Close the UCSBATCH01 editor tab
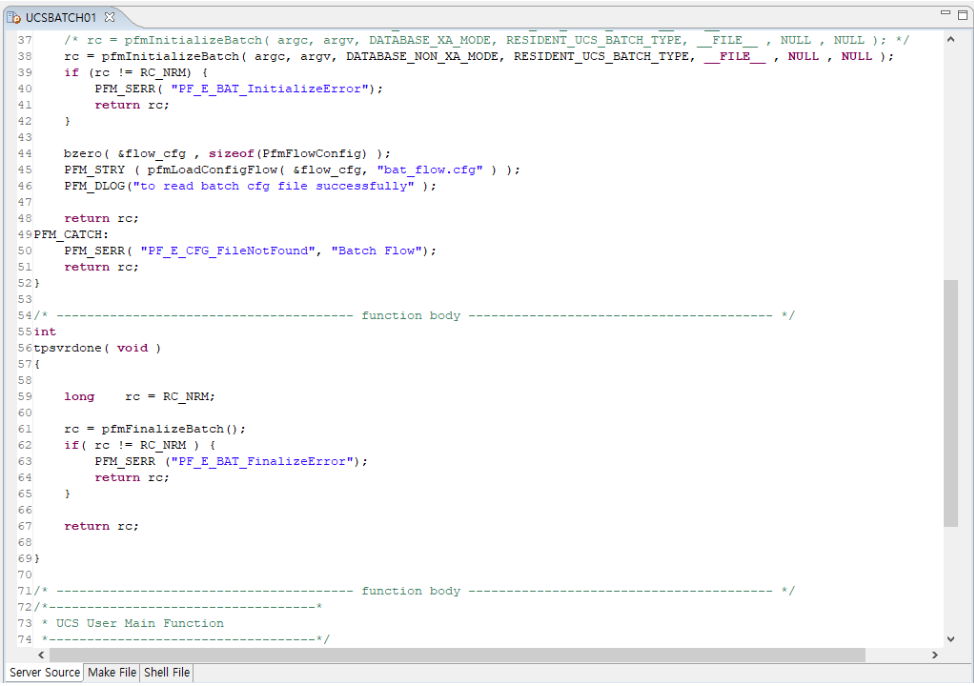This screenshot has height=686, width=974. 110,17
